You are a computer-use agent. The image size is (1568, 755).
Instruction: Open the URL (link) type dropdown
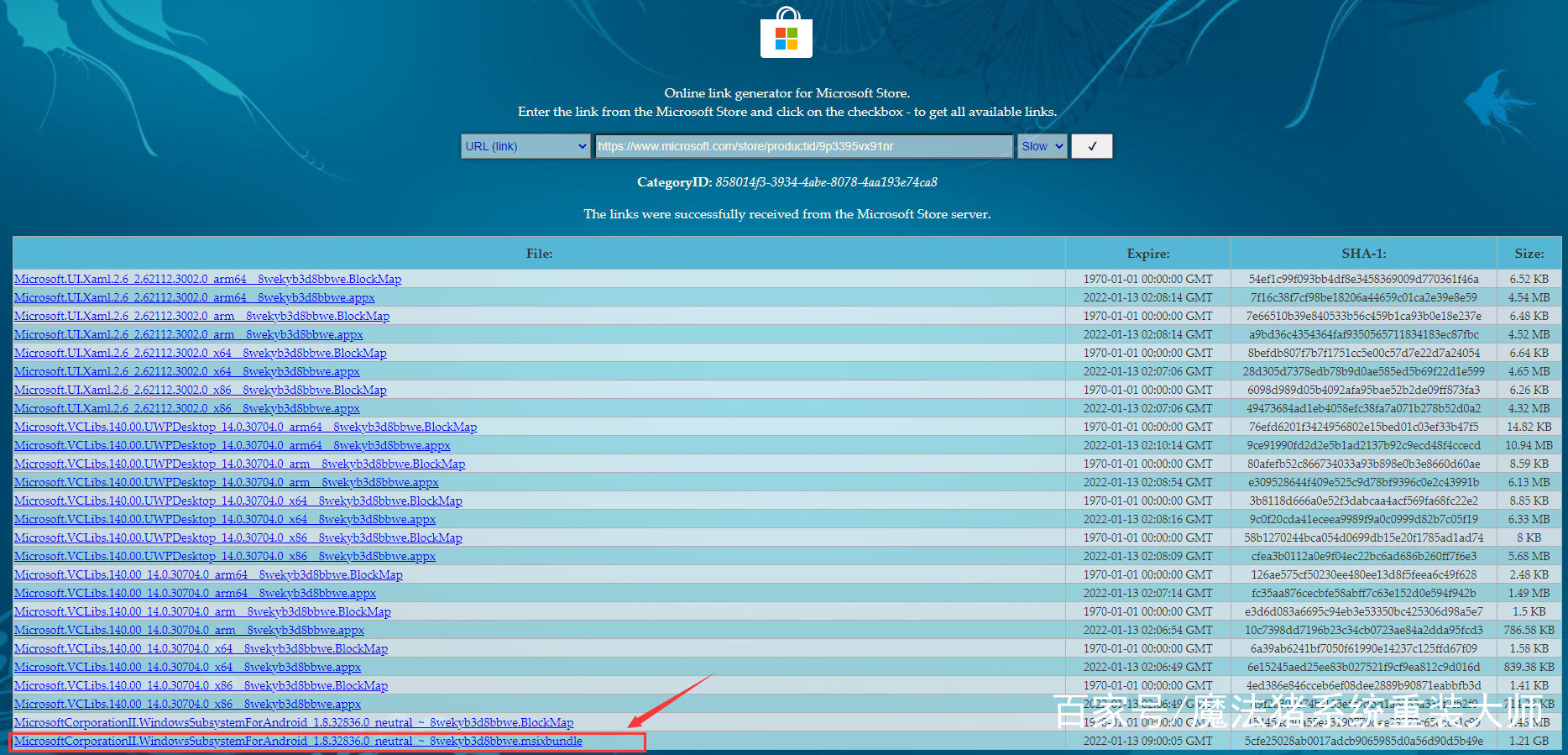coord(525,146)
